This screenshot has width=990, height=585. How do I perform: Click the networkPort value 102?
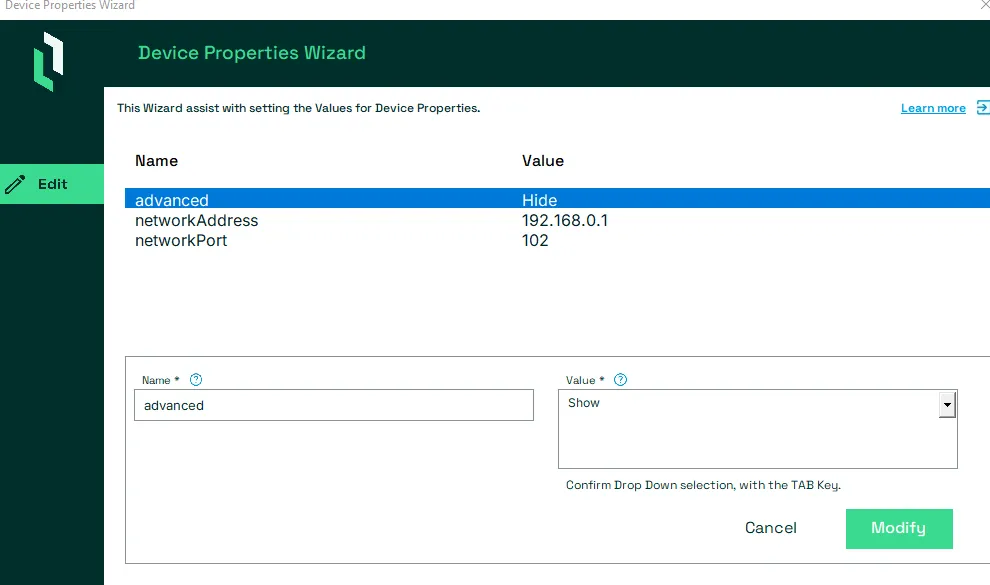[535, 240]
